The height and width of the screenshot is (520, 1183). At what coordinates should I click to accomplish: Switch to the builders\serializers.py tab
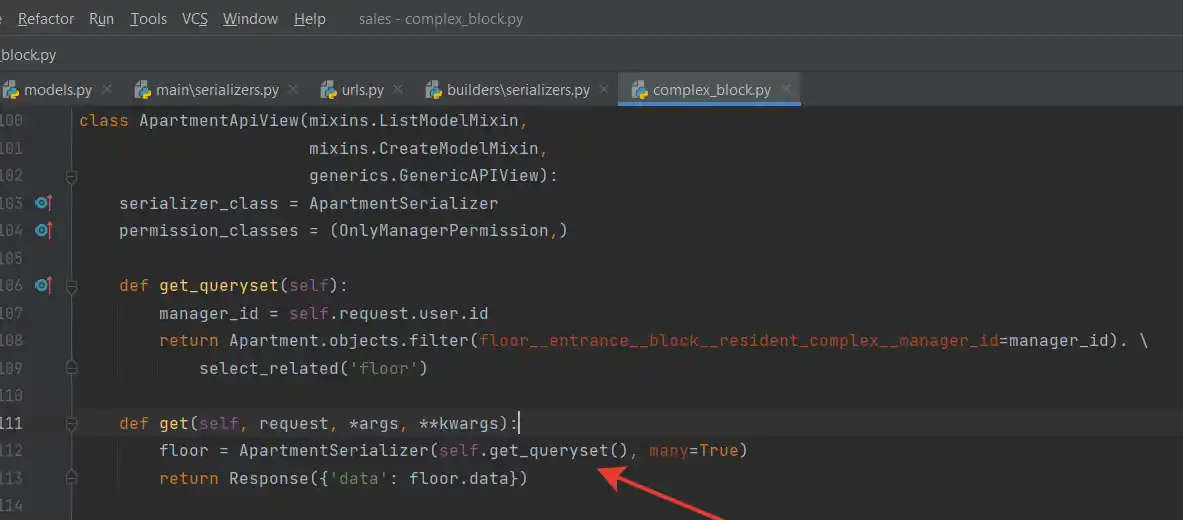coord(517,90)
